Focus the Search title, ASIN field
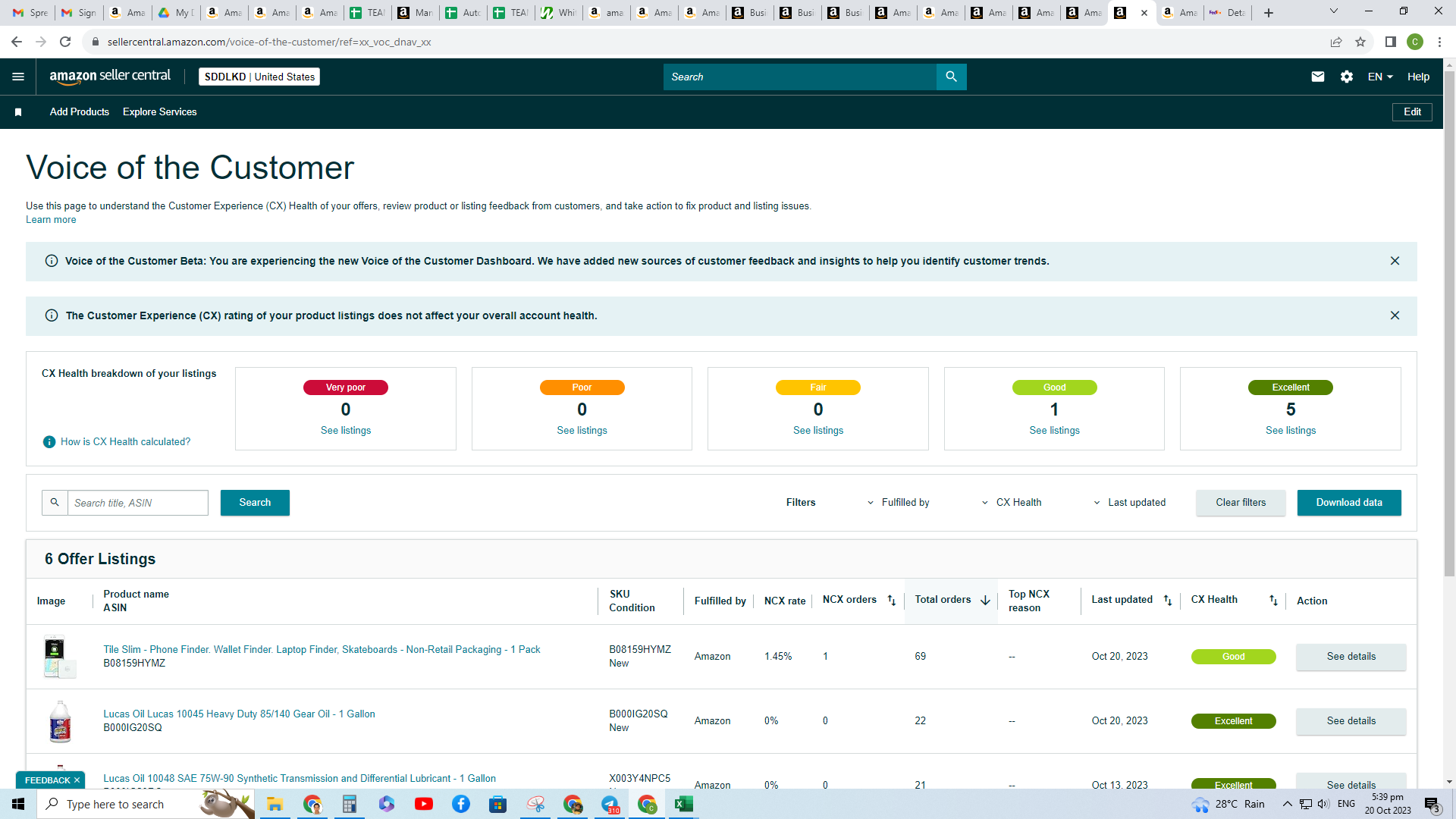Viewport: 1456px width, 819px height. click(x=138, y=503)
